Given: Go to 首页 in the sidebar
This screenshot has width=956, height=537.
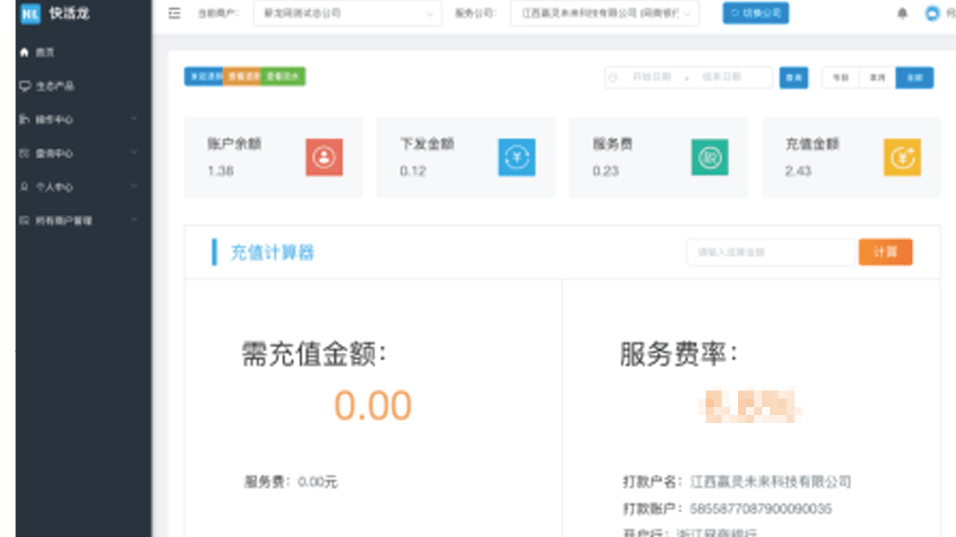Looking at the screenshot, I should (45, 53).
